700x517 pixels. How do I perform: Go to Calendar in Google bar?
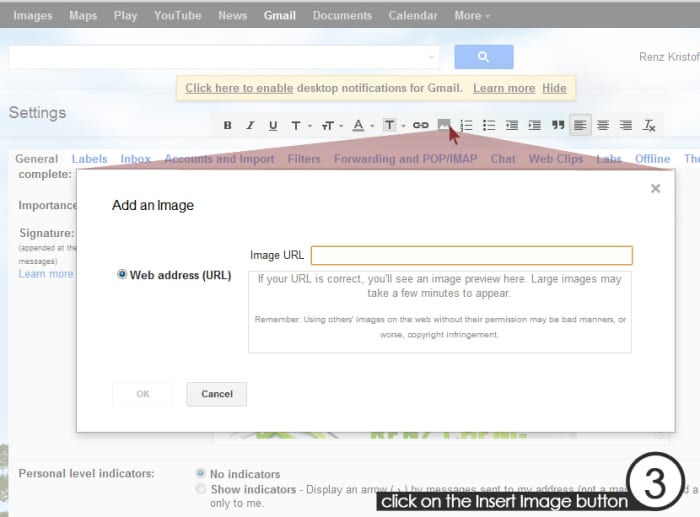[x=413, y=16]
